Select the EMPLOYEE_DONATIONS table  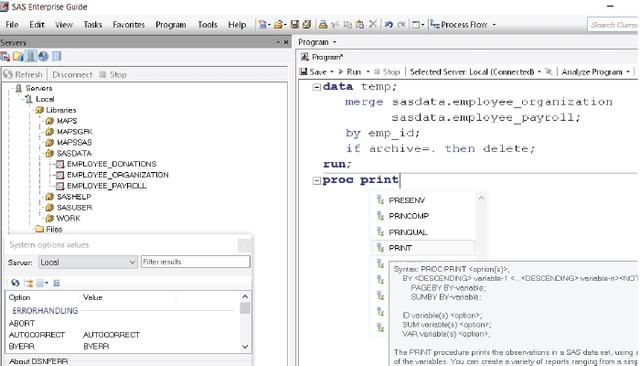pos(111,164)
